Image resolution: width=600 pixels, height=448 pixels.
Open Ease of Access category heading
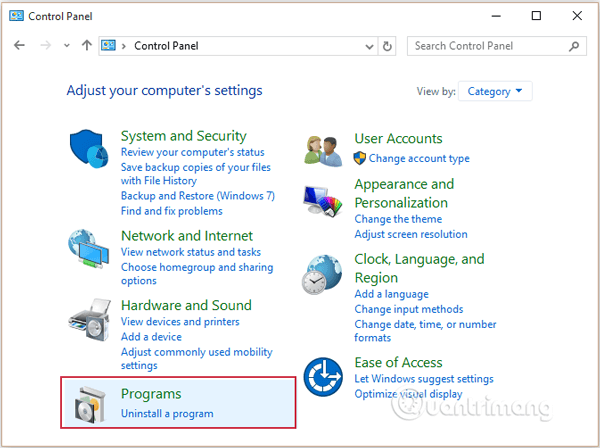(x=398, y=362)
